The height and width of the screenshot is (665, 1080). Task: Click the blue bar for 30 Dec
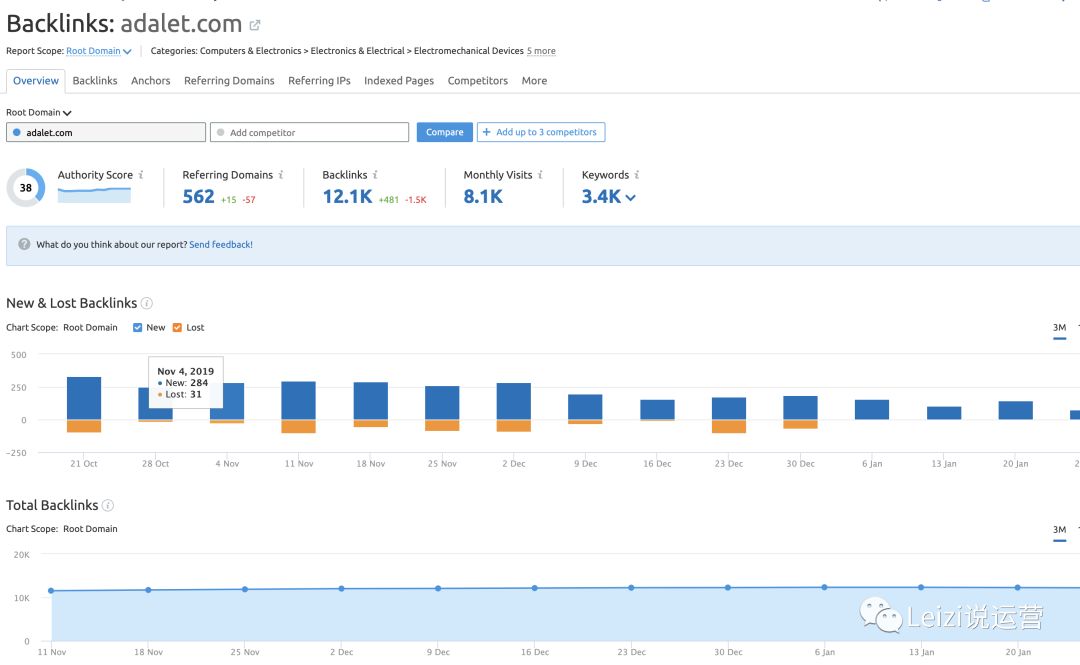pos(800,408)
